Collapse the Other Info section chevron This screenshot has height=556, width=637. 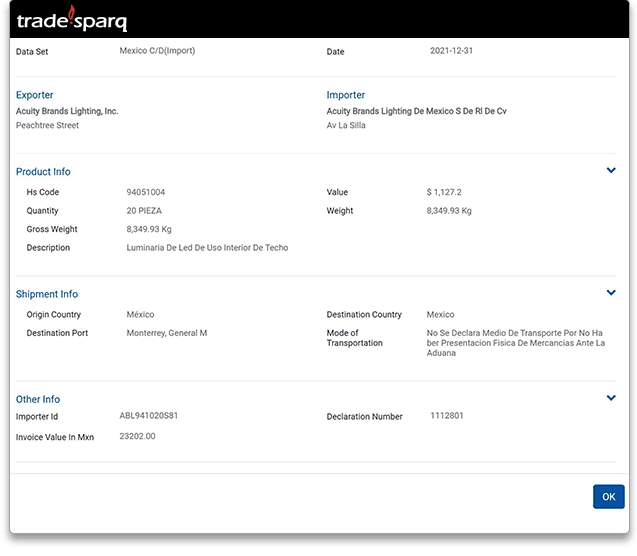point(611,398)
